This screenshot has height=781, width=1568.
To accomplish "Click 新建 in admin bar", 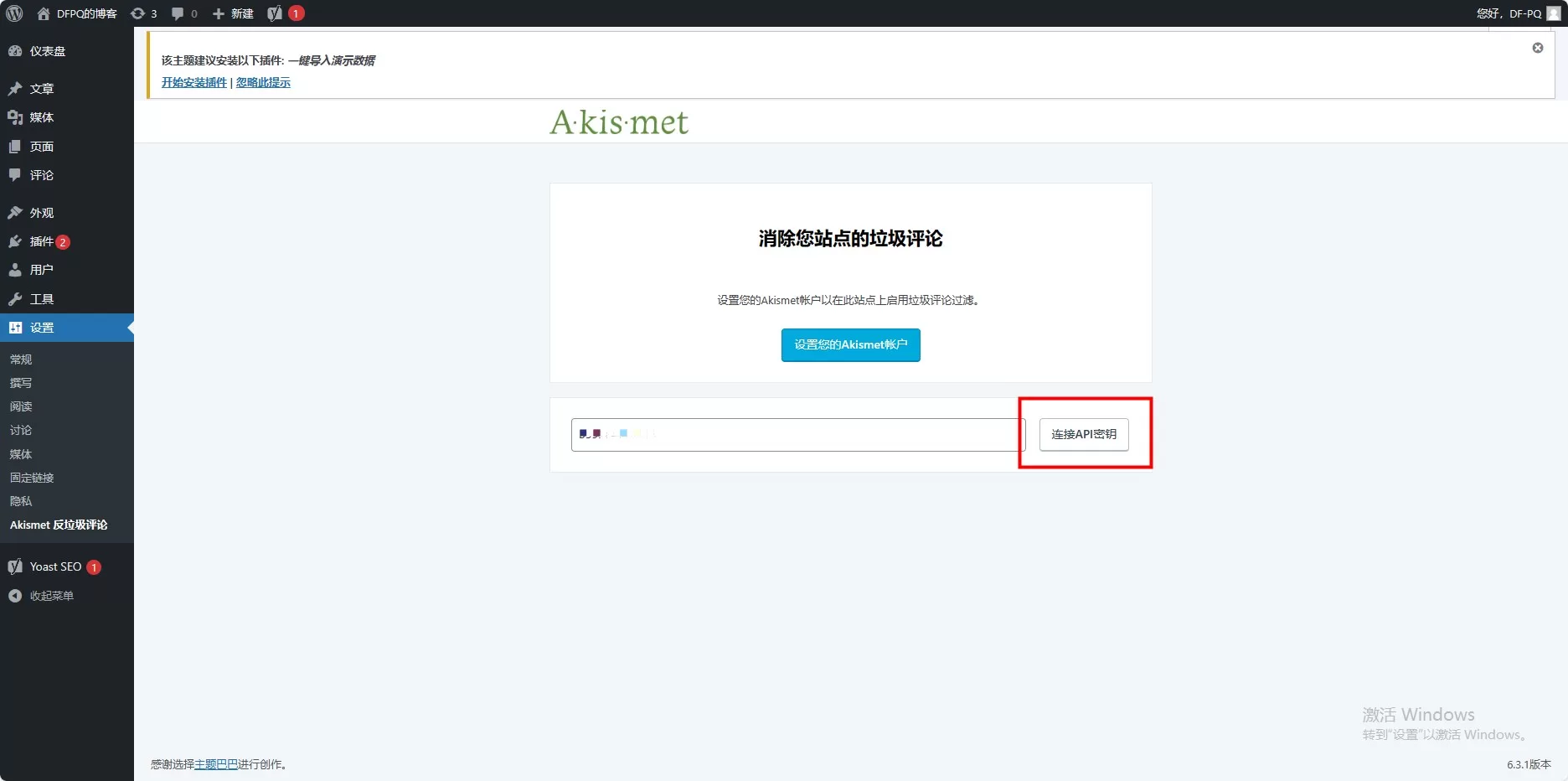I will coord(242,13).
